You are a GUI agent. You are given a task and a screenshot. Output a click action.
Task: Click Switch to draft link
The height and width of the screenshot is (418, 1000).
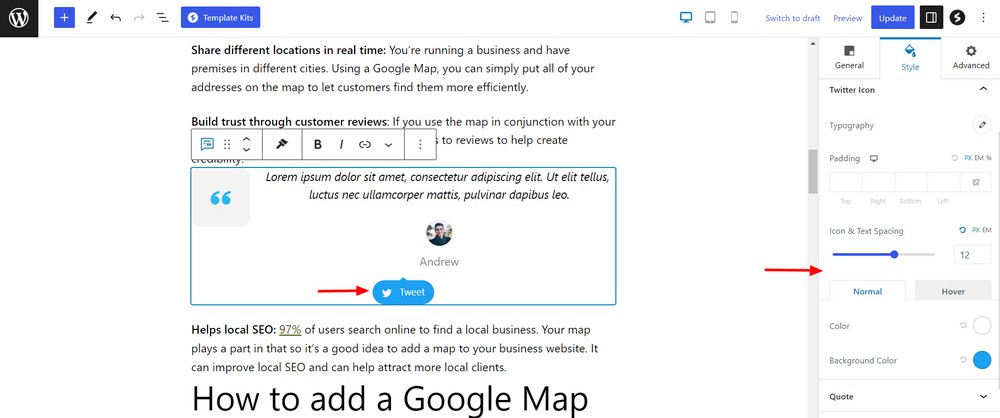click(792, 18)
